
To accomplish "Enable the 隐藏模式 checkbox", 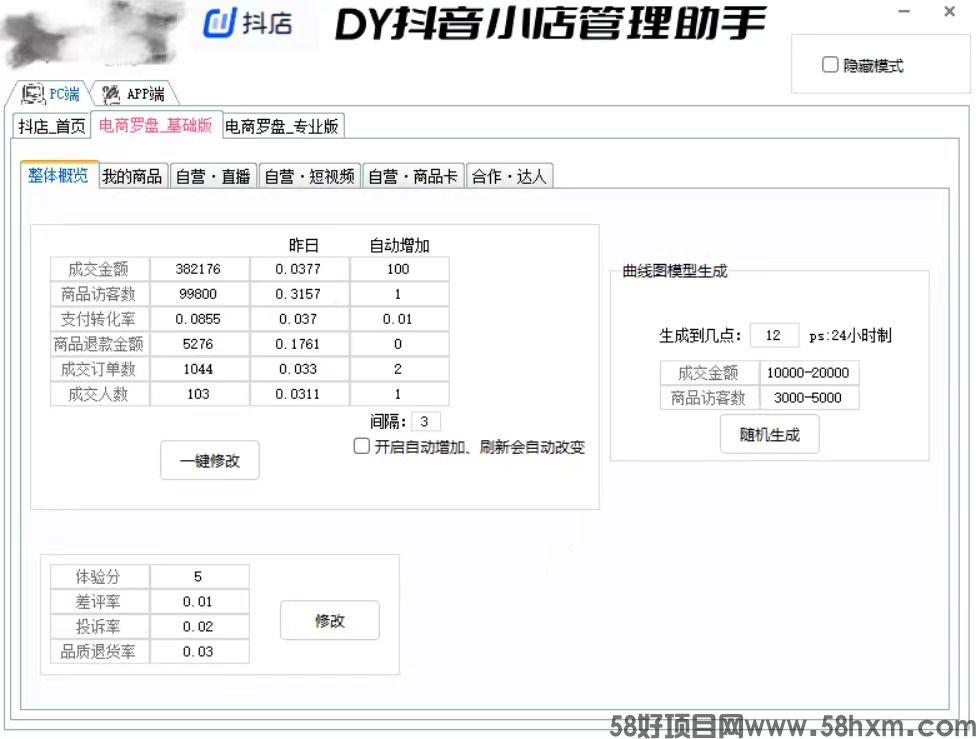I will (830, 65).
